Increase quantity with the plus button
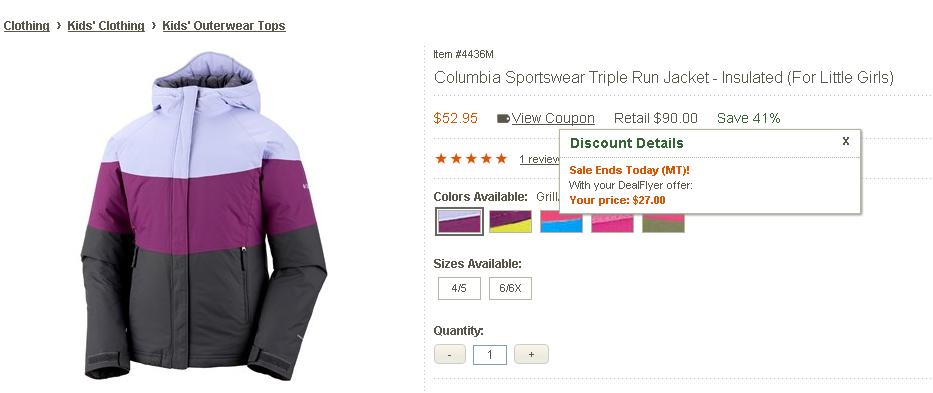 click(531, 354)
